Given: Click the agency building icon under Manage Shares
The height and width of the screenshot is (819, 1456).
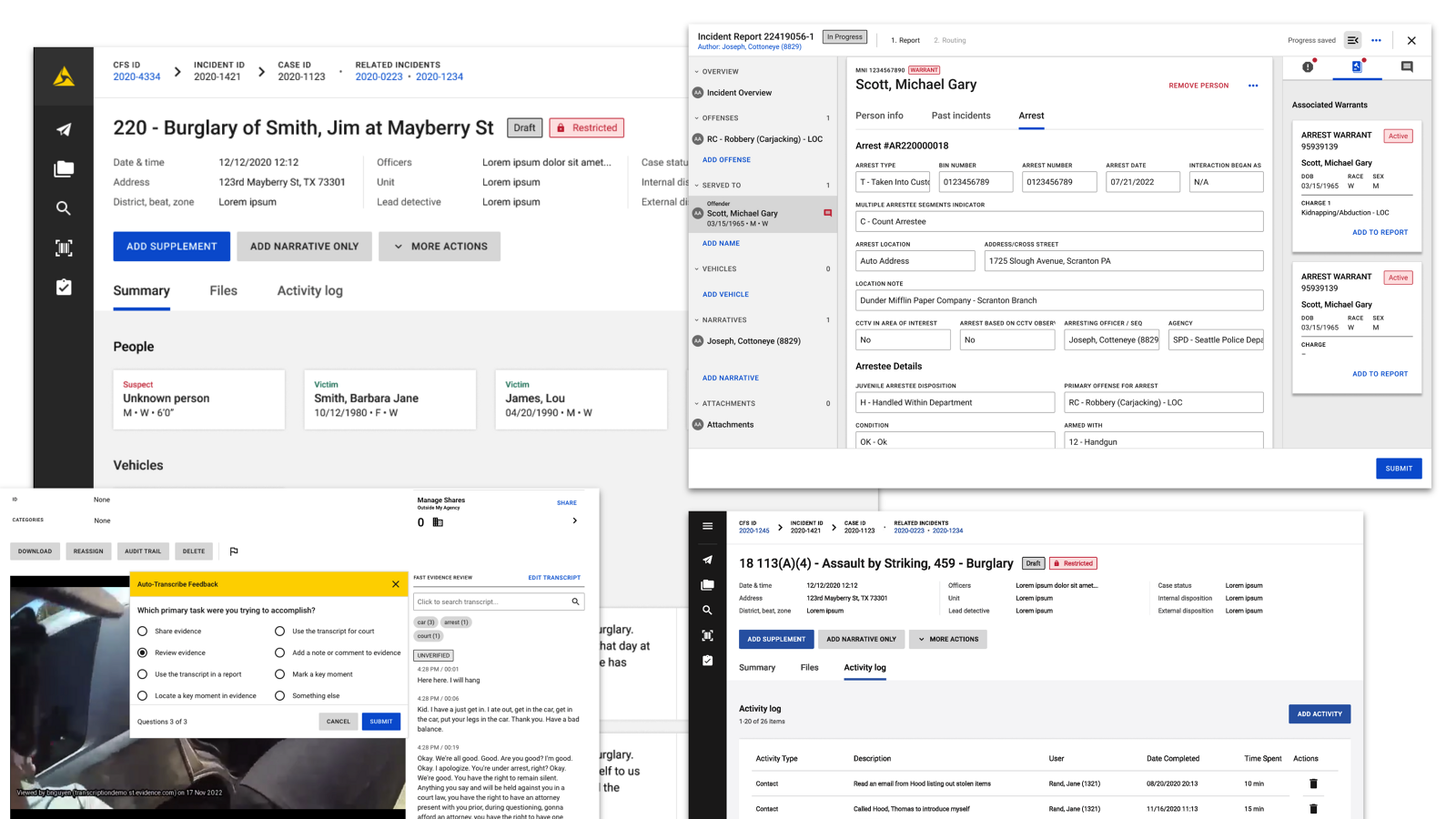Looking at the screenshot, I should 438,522.
